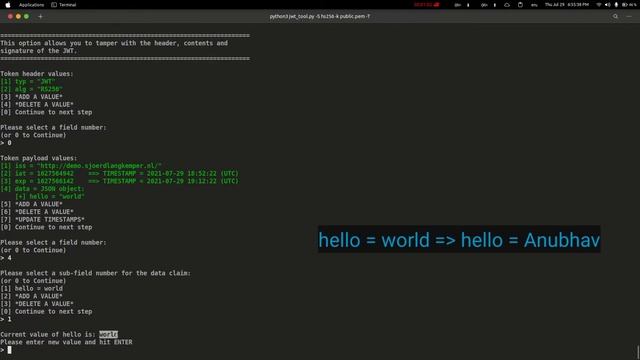
Task: Maximize terminal with green button
Action: [27, 16]
